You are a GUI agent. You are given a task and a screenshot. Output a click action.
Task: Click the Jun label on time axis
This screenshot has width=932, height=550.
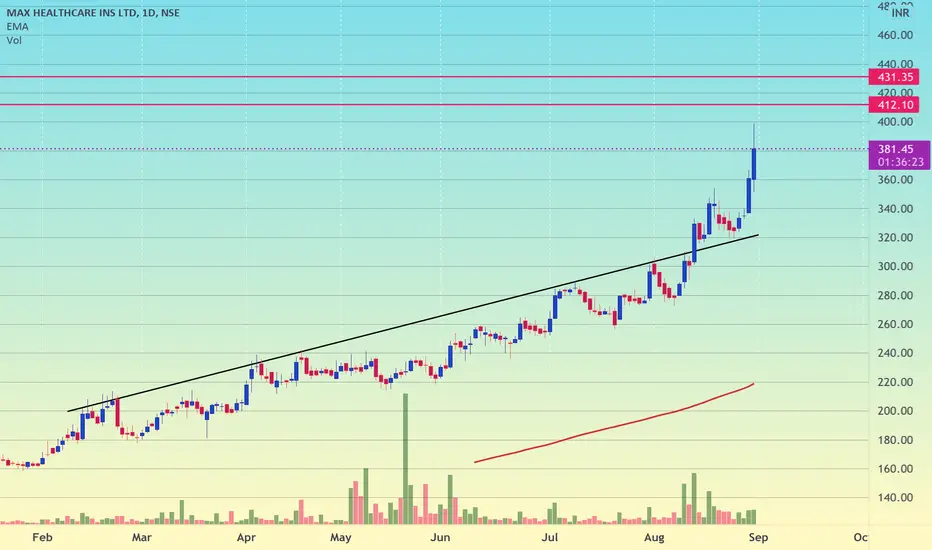point(440,538)
